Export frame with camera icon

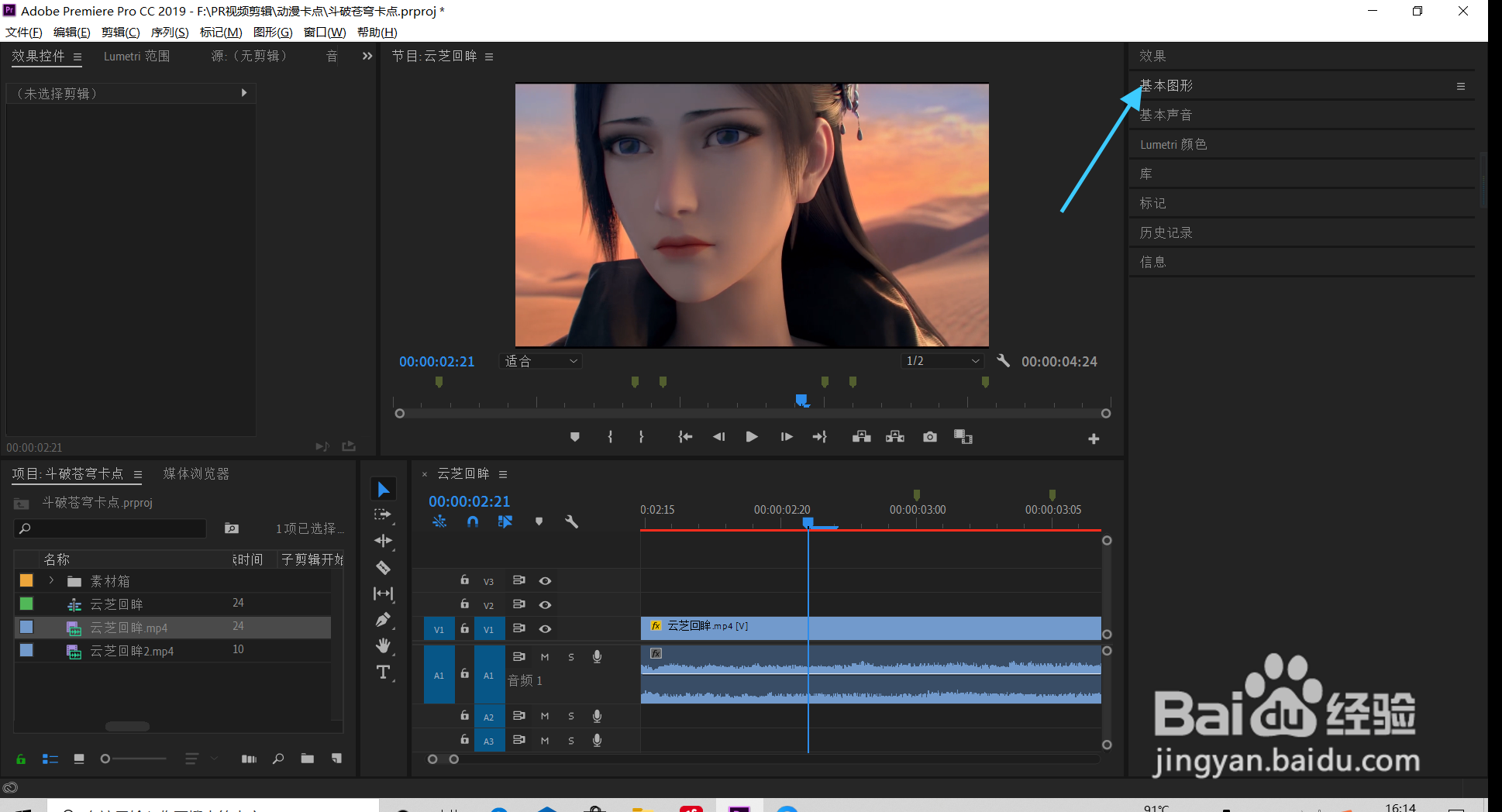click(x=930, y=437)
